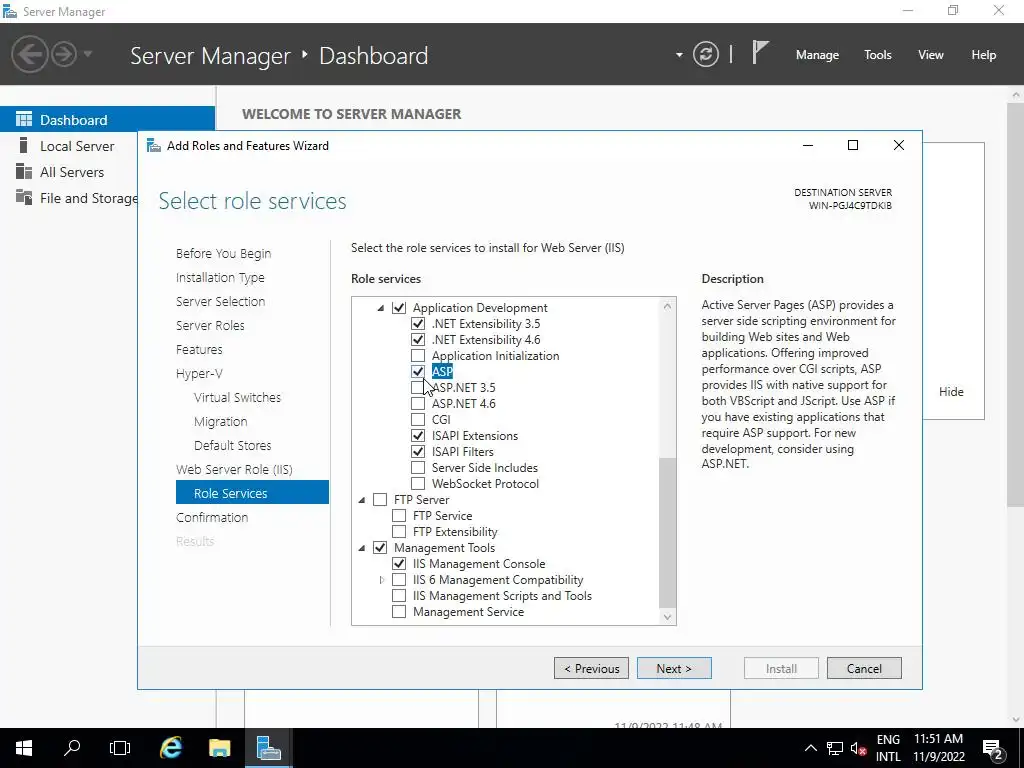1024x768 pixels.
Task: Click the back navigation arrow in Server Manager
Action: 29,54
